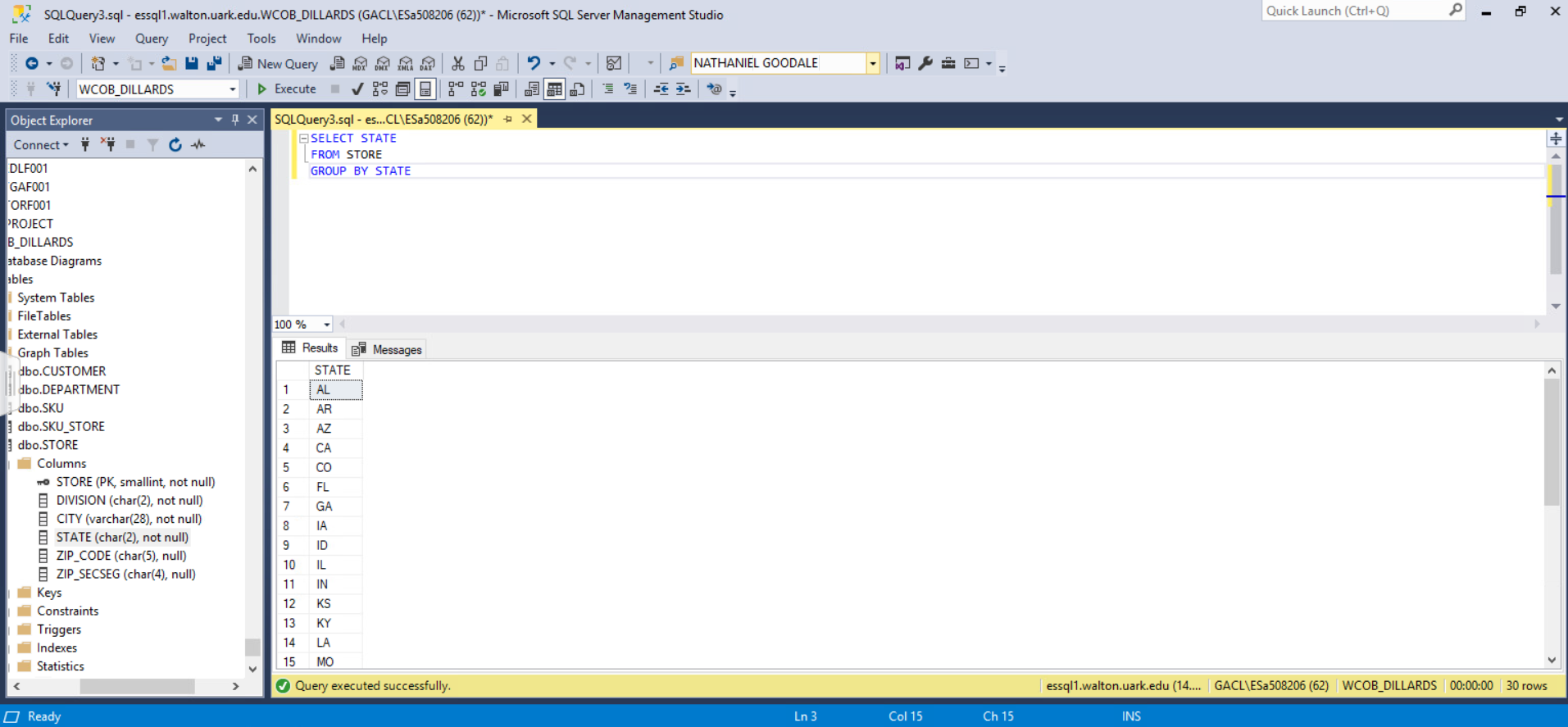Click Decrease Indent icon

pyautogui.click(x=661, y=89)
